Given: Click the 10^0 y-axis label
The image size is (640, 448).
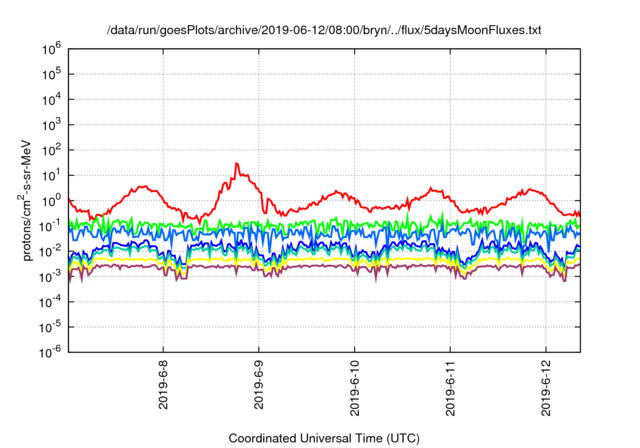Looking at the screenshot, I should pyautogui.click(x=52, y=201).
